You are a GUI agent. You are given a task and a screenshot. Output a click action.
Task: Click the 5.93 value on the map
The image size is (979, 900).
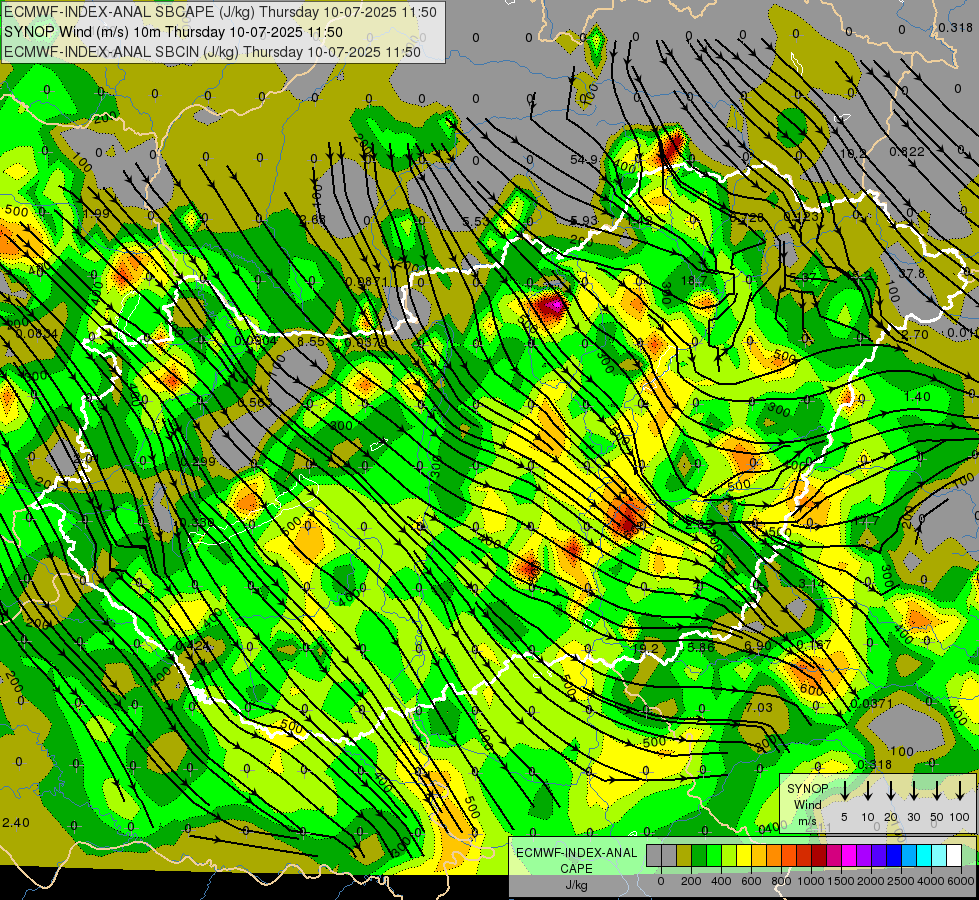[x=584, y=220]
